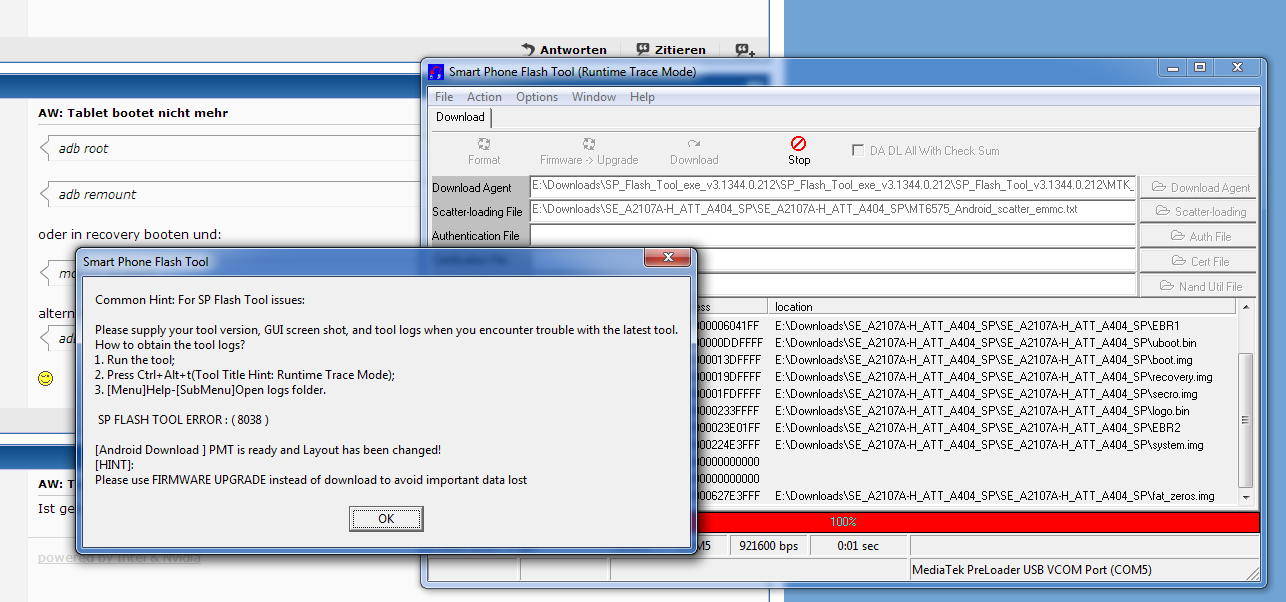This screenshot has width=1286, height=602.
Task: Click the OK button in error dialog
Action: click(386, 518)
